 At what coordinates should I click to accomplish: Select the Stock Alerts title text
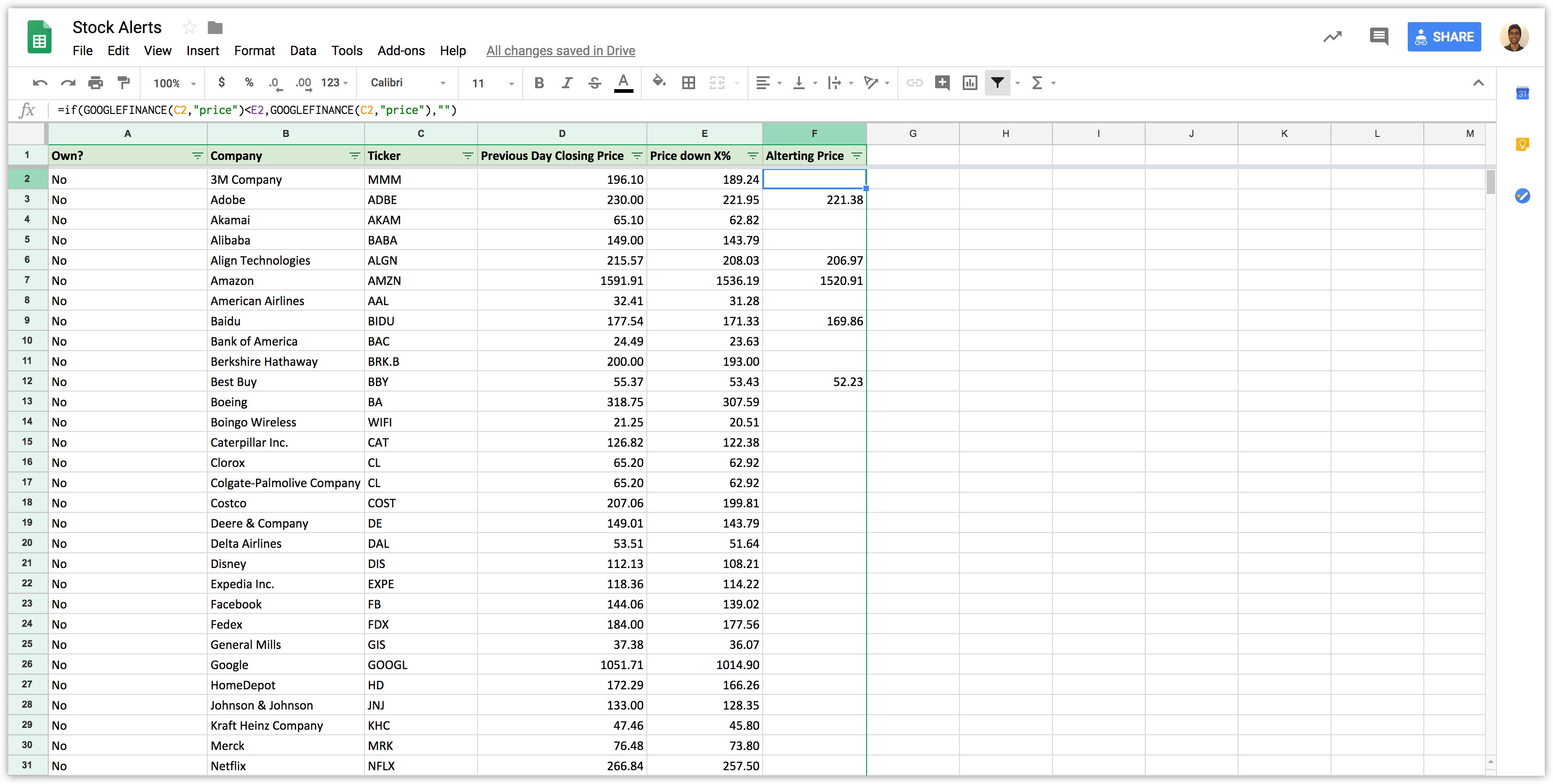(x=117, y=27)
